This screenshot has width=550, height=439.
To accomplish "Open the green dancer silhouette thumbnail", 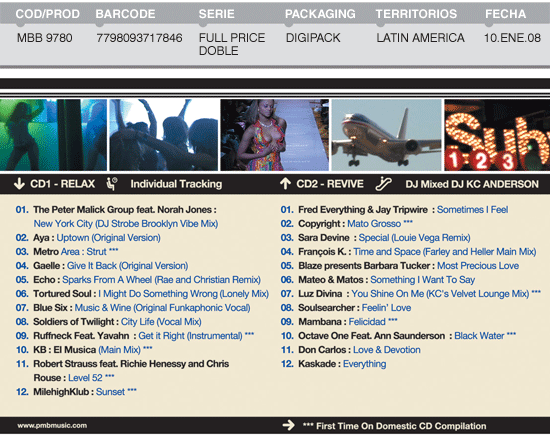I will tap(53, 135).
